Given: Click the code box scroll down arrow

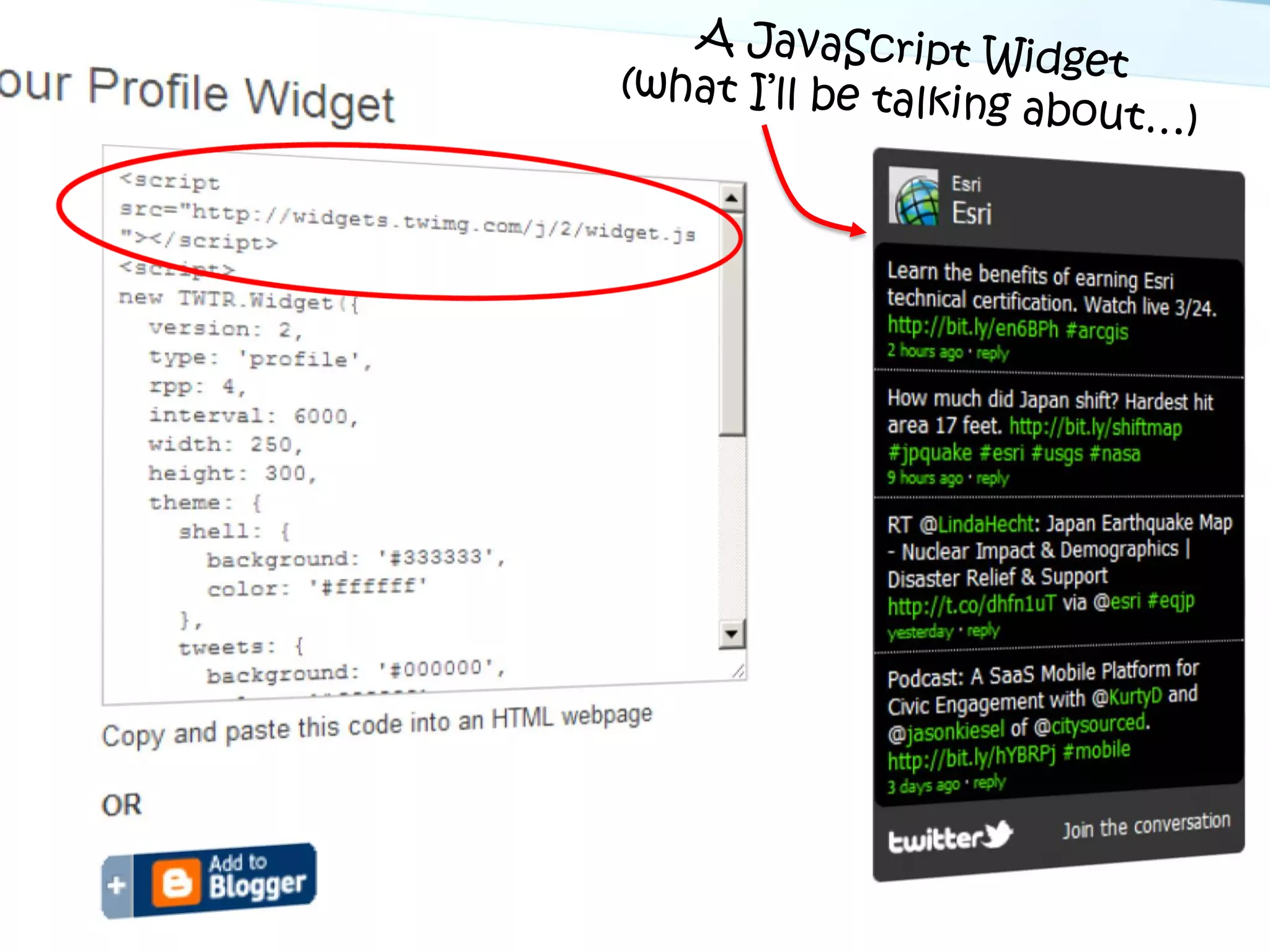Looking at the screenshot, I should [x=732, y=633].
